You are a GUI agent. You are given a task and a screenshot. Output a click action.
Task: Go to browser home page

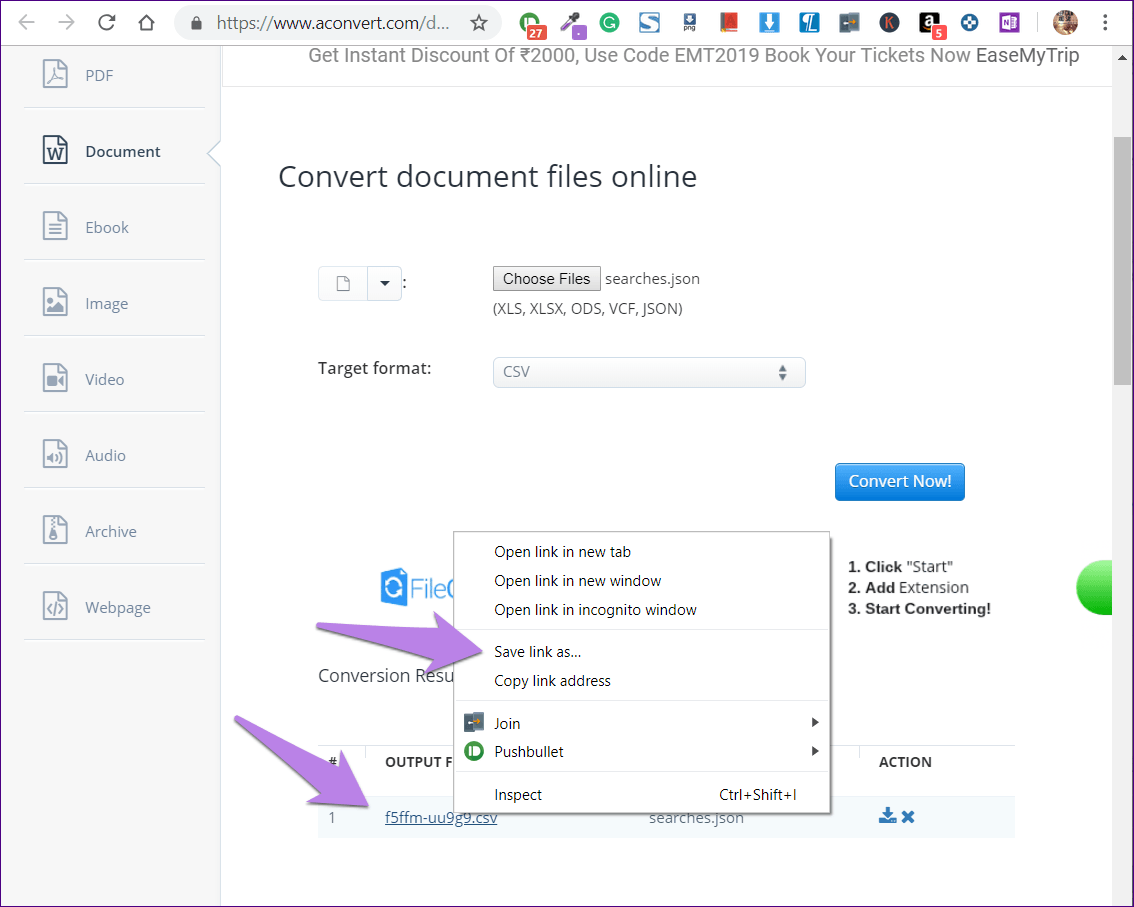click(146, 22)
